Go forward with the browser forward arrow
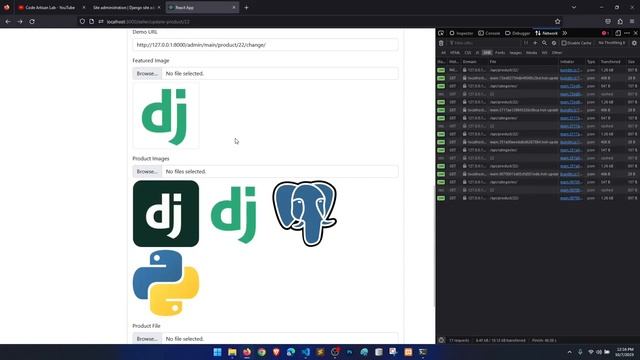The height and width of the screenshot is (360, 640). [x=20, y=22]
